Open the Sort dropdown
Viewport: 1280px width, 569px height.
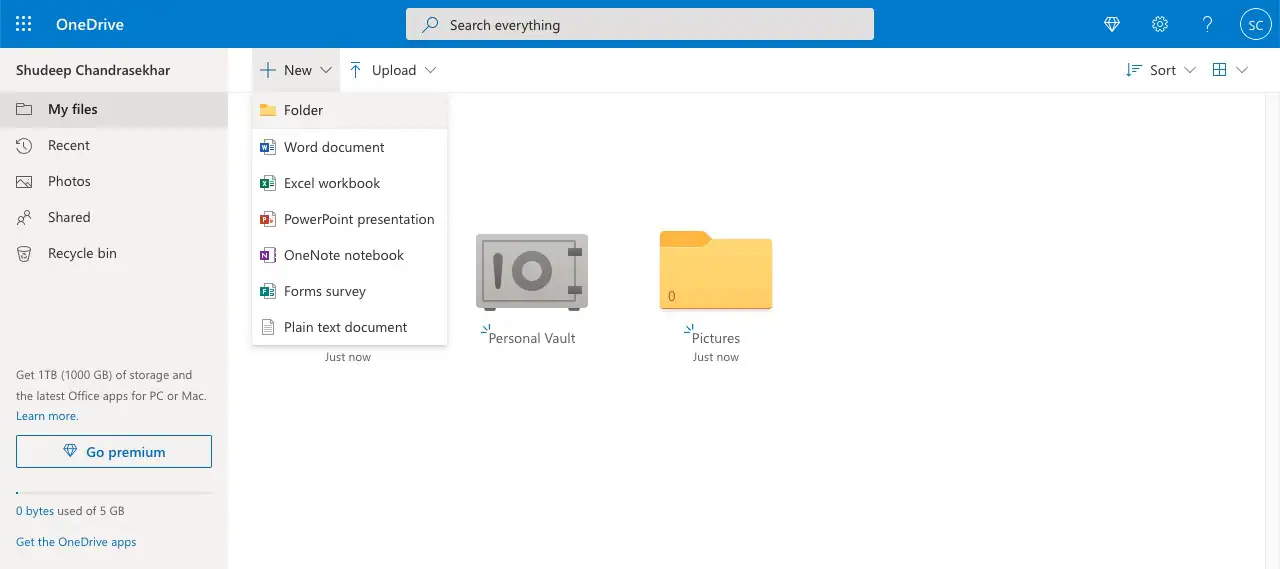click(x=1161, y=70)
